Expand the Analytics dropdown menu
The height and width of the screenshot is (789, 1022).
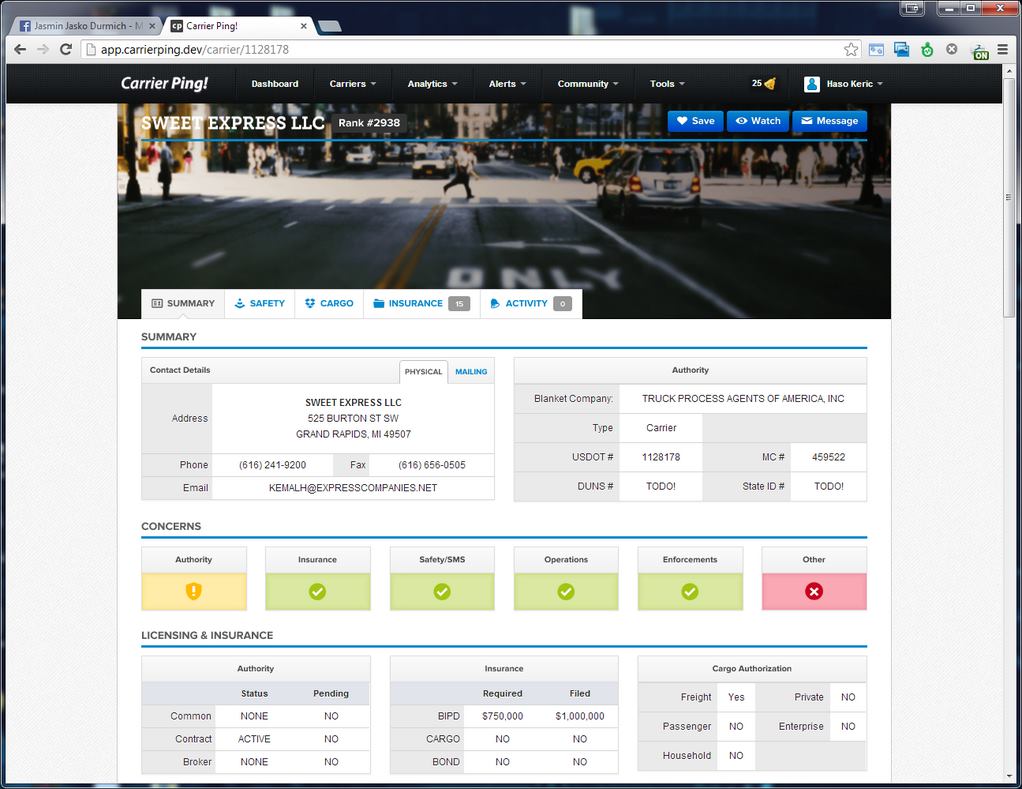[432, 83]
